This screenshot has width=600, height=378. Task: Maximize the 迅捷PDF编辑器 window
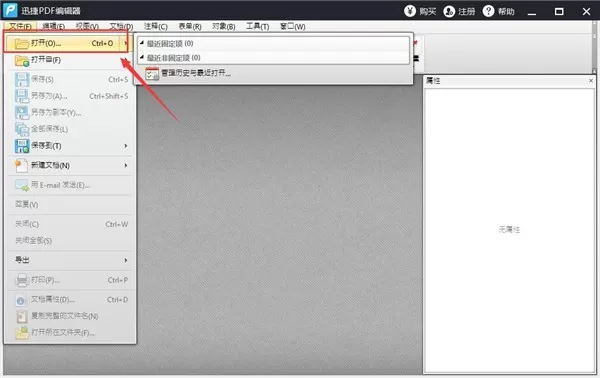559,11
